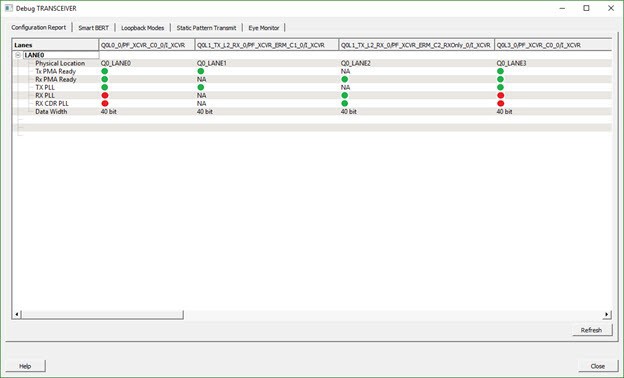Click the Help button
The image size is (624, 378).
click(25, 366)
